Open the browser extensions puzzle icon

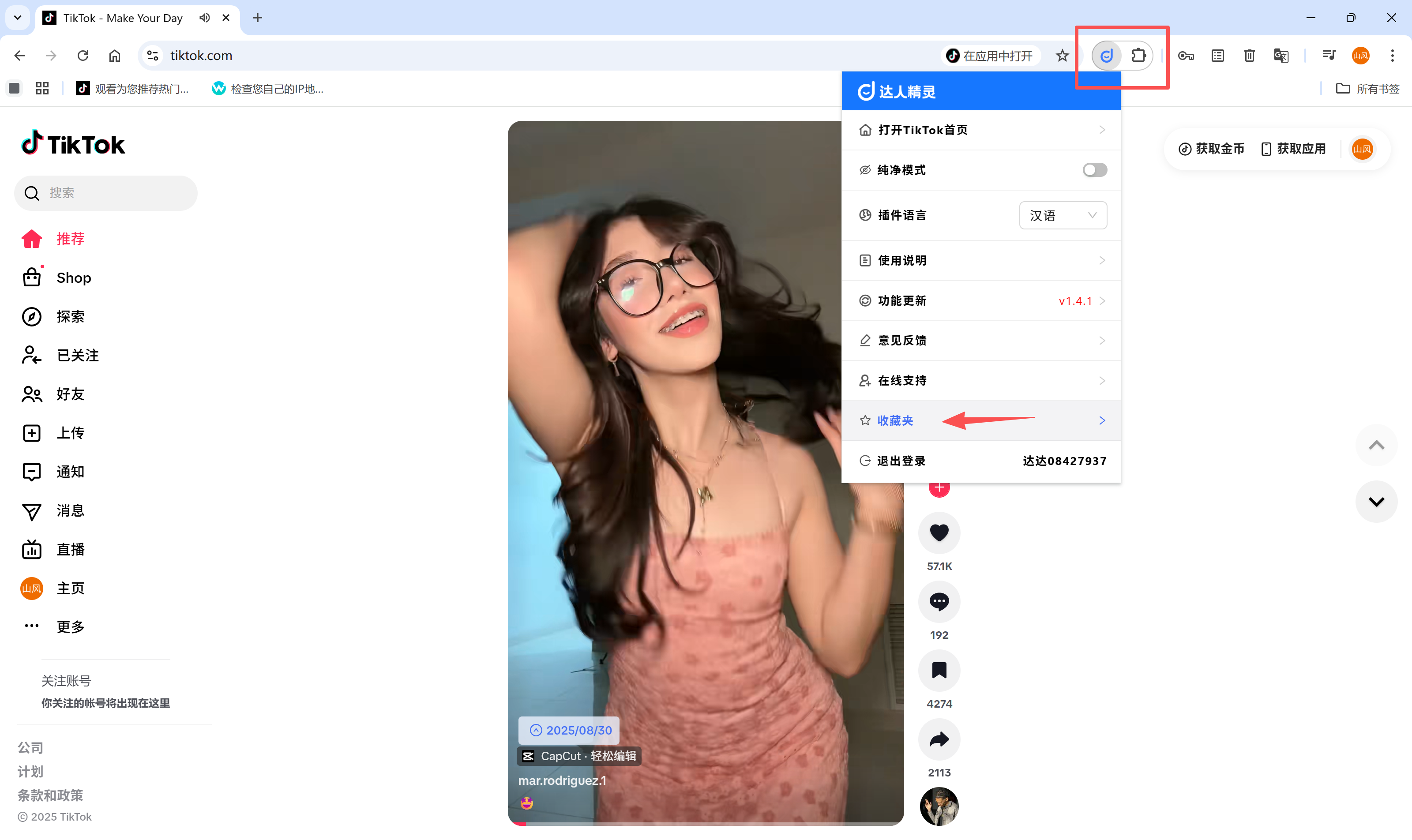click(1138, 56)
